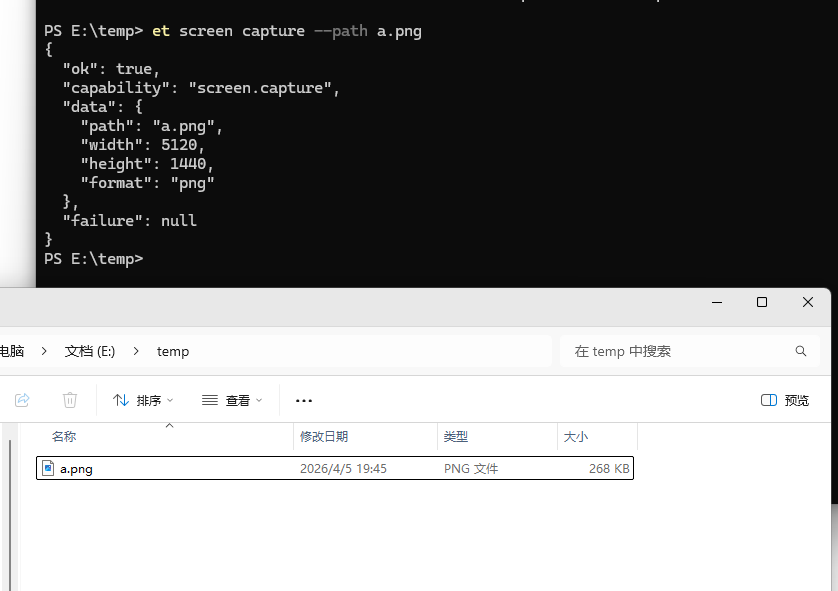This screenshot has width=838, height=591.
Task: Click '"capability": "screen.capture",' terminal line
Action: pos(201,88)
